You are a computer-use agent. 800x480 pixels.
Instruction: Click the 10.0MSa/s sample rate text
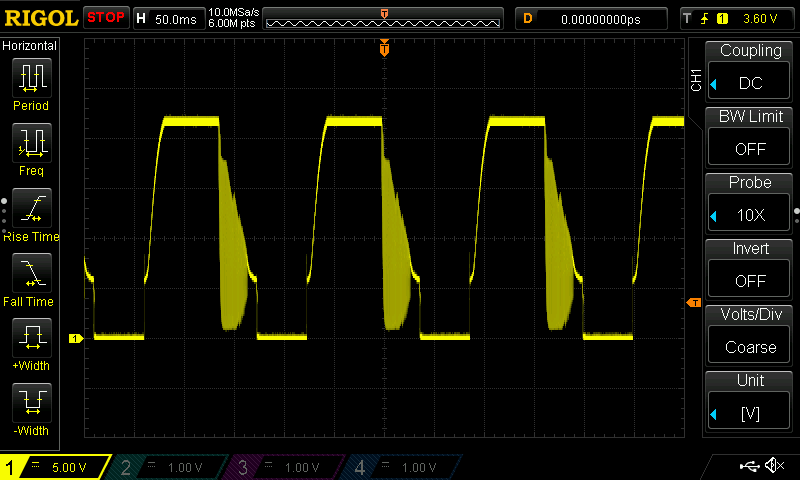point(234,12)
